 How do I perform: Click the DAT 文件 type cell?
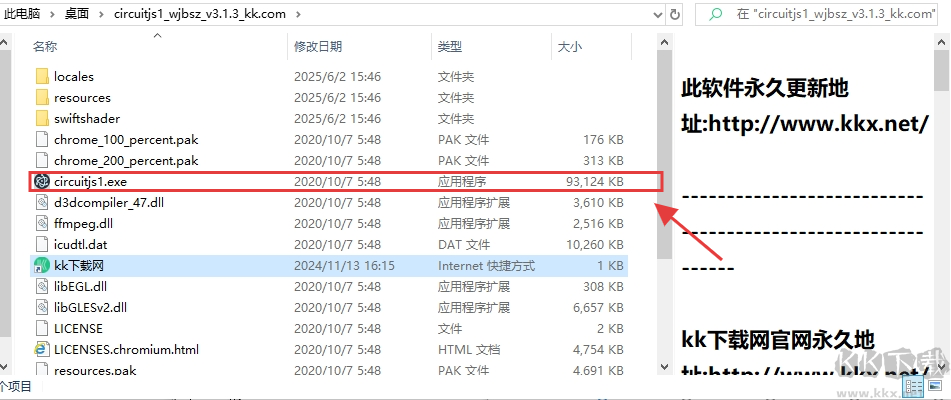tap(463, 244)
